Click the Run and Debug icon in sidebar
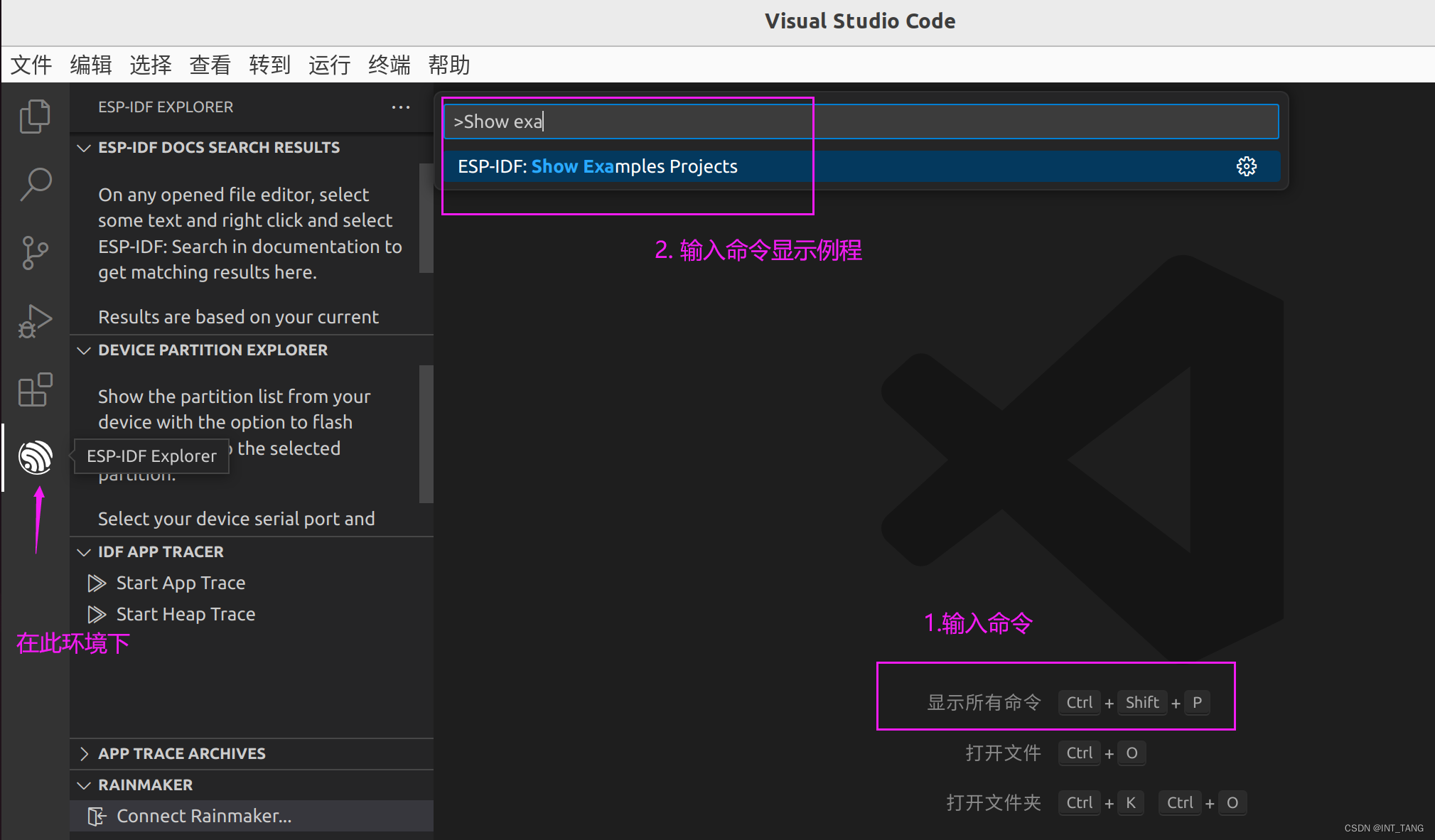Screen dimensions: 1435x840 (35, 319)
